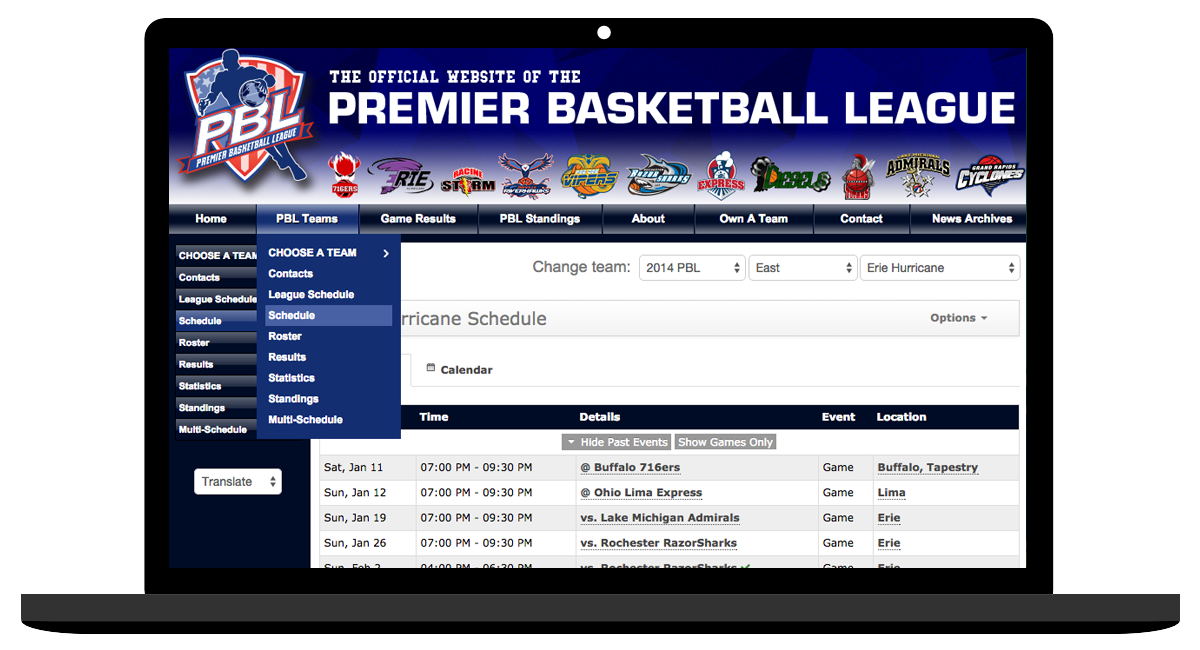Open Game Results in navigation bar
Screen dimensions: 1200x650
(x=418, y=219)
